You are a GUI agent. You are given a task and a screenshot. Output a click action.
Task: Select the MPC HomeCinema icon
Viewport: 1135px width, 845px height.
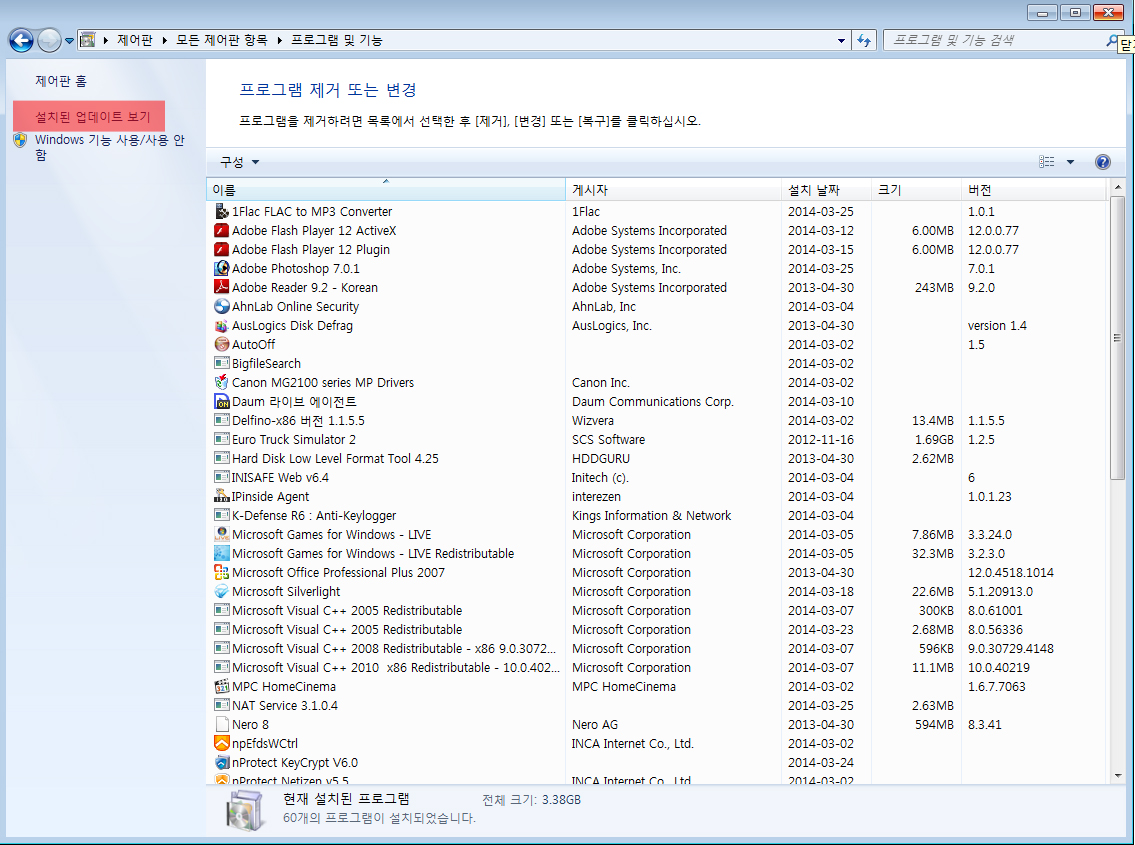pyautogui.click(x=222, y=686)
